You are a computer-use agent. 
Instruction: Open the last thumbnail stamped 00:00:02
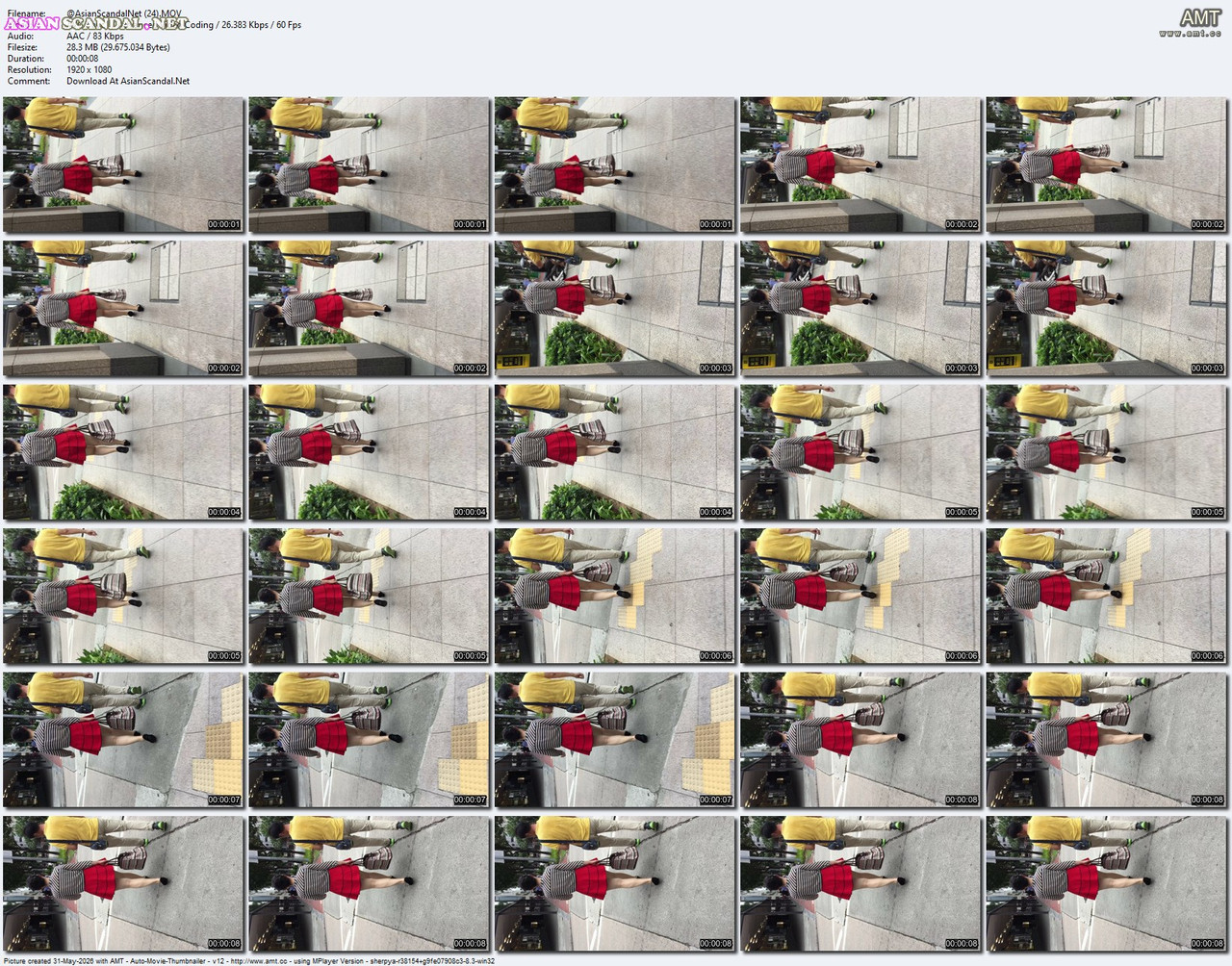pos(369,308)
